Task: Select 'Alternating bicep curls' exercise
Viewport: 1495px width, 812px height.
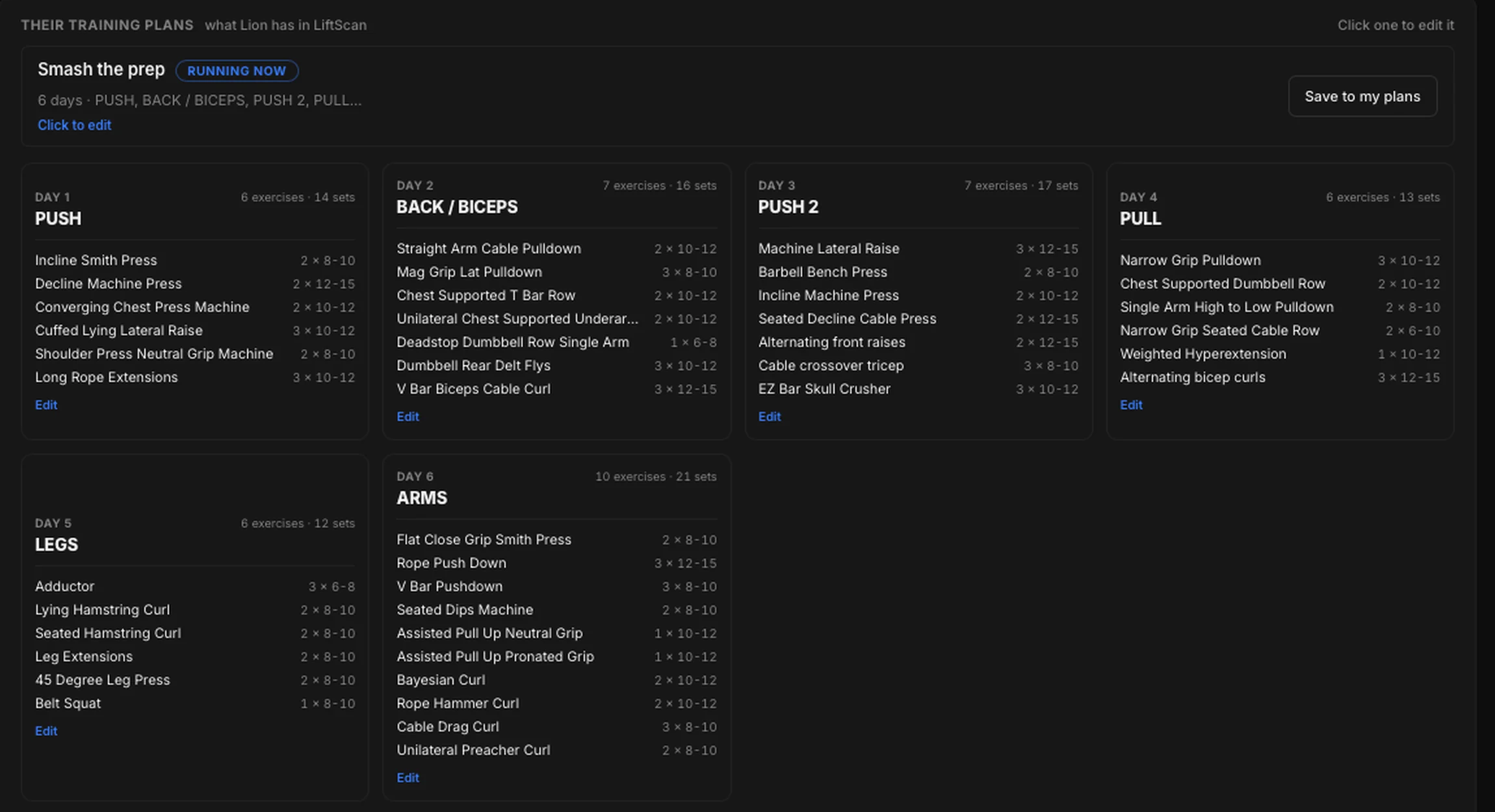Action: point(1280,377)
